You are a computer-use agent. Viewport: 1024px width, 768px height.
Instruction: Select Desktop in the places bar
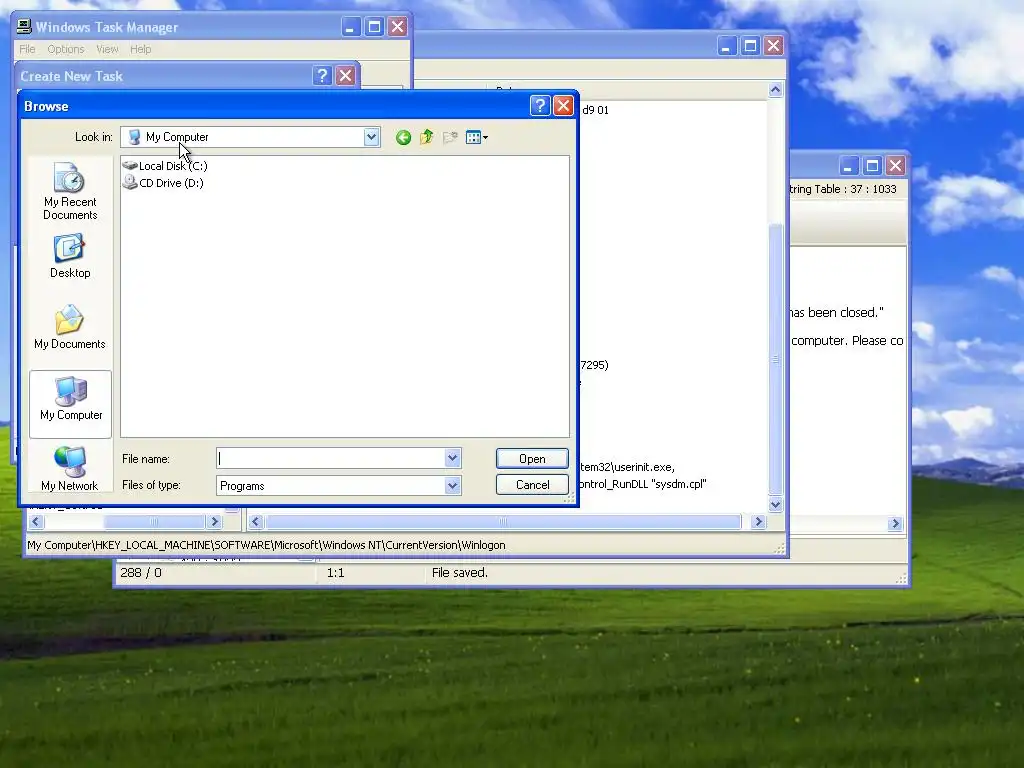[70, 257]
